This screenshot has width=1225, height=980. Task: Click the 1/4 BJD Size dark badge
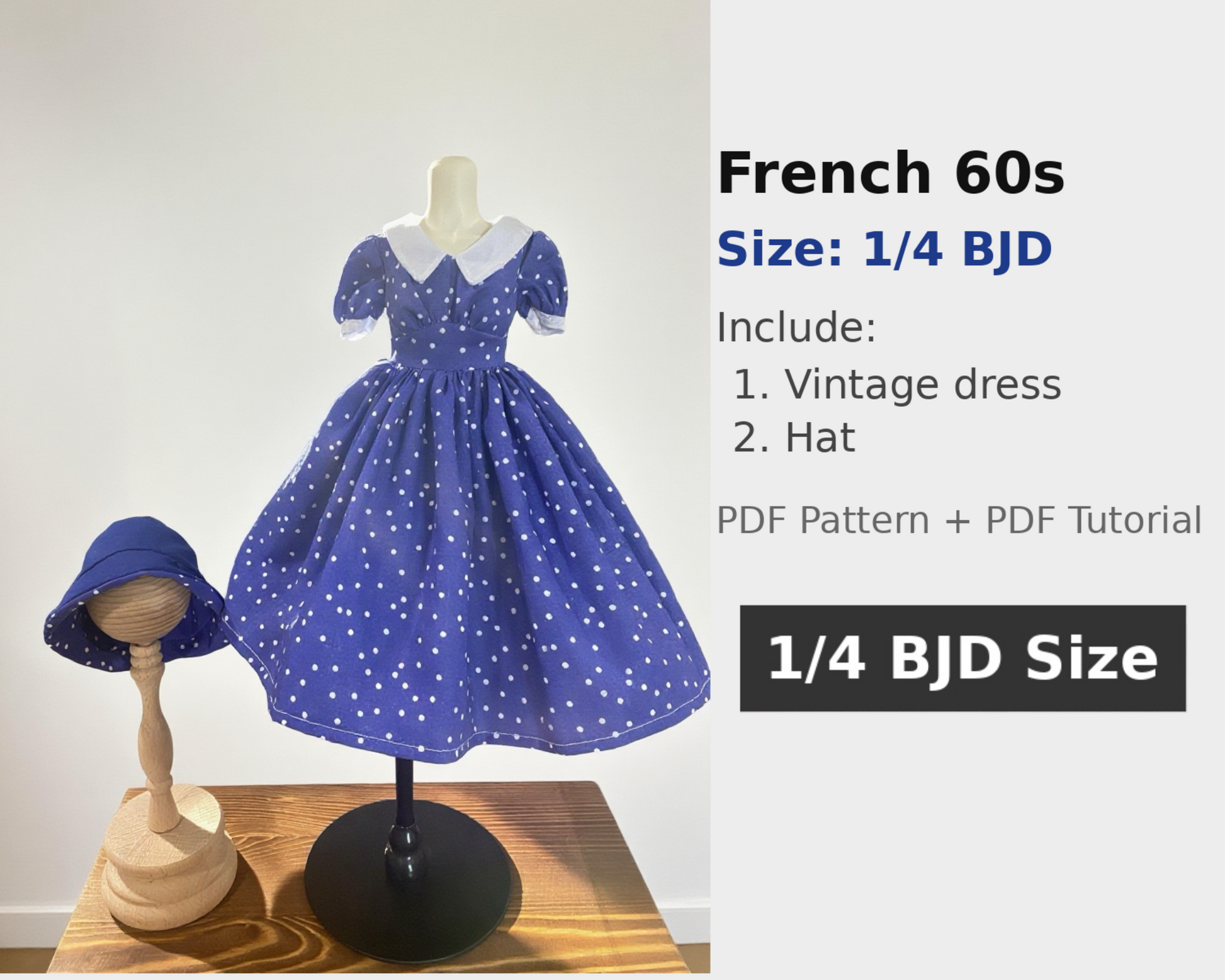pyautogui.click(x=962, y=658)
